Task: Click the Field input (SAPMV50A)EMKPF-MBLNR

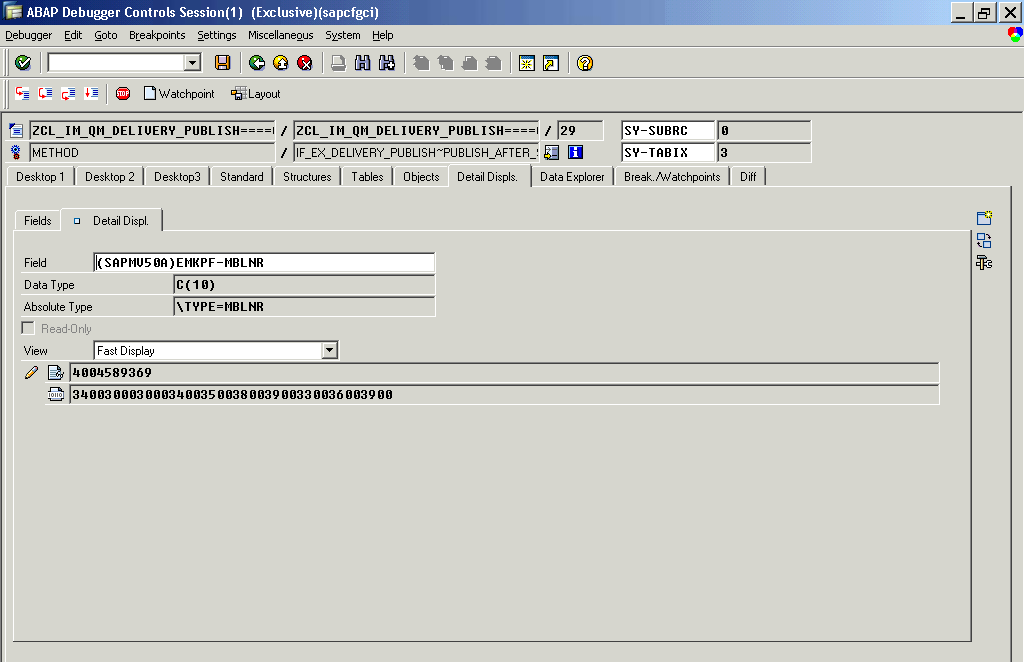Action: (x=264, y=262)
